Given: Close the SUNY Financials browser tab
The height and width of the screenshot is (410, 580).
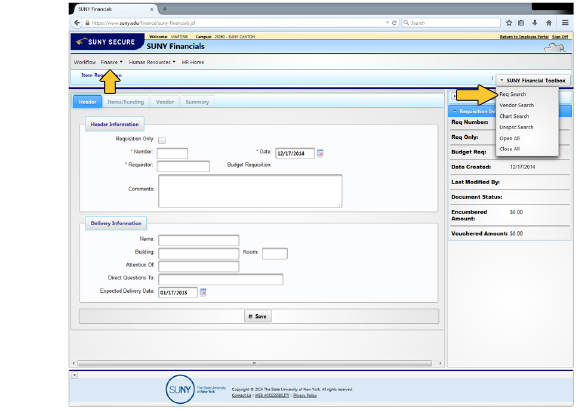Looking at the screenshot, I should coord(152,9).
